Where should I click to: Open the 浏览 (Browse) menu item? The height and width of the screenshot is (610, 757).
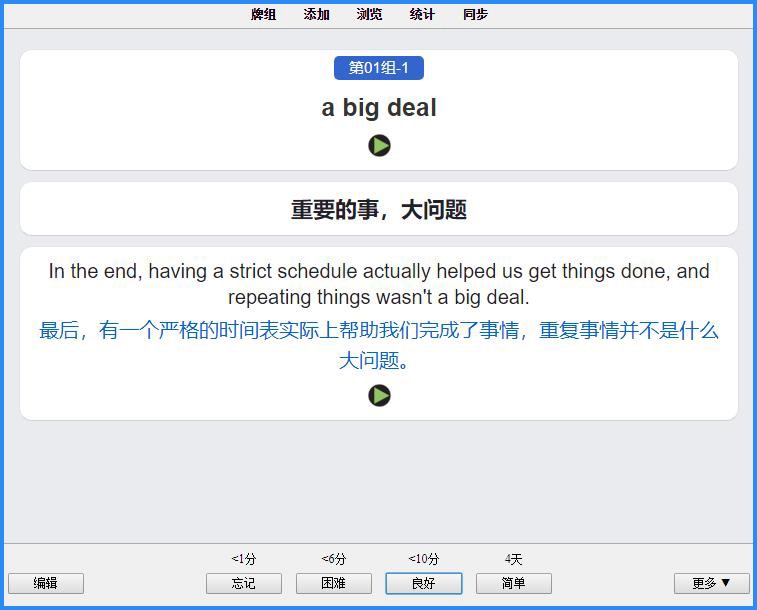click(x=369, y=14)
